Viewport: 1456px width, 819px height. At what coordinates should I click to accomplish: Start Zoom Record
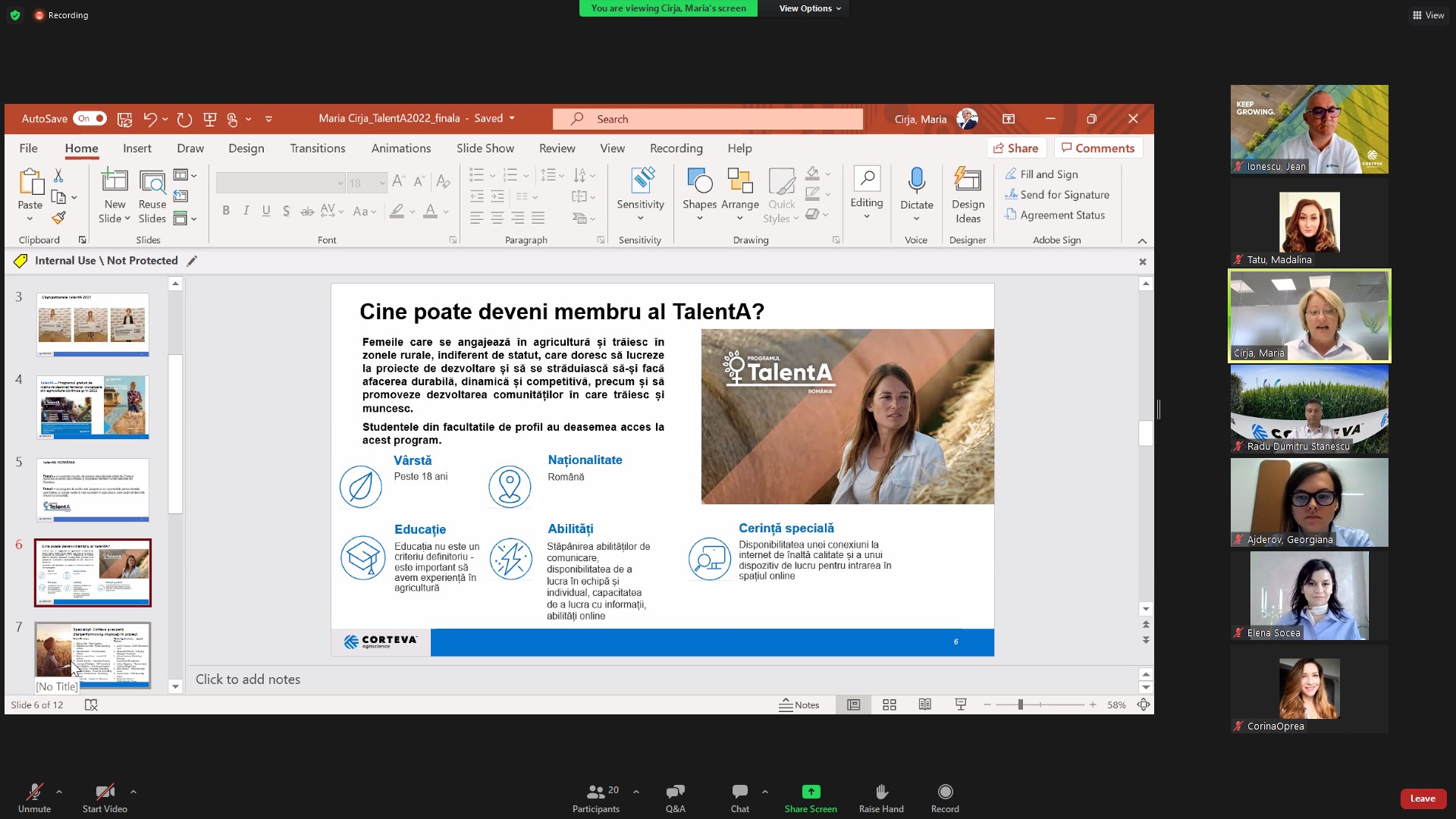pos(945,798)
